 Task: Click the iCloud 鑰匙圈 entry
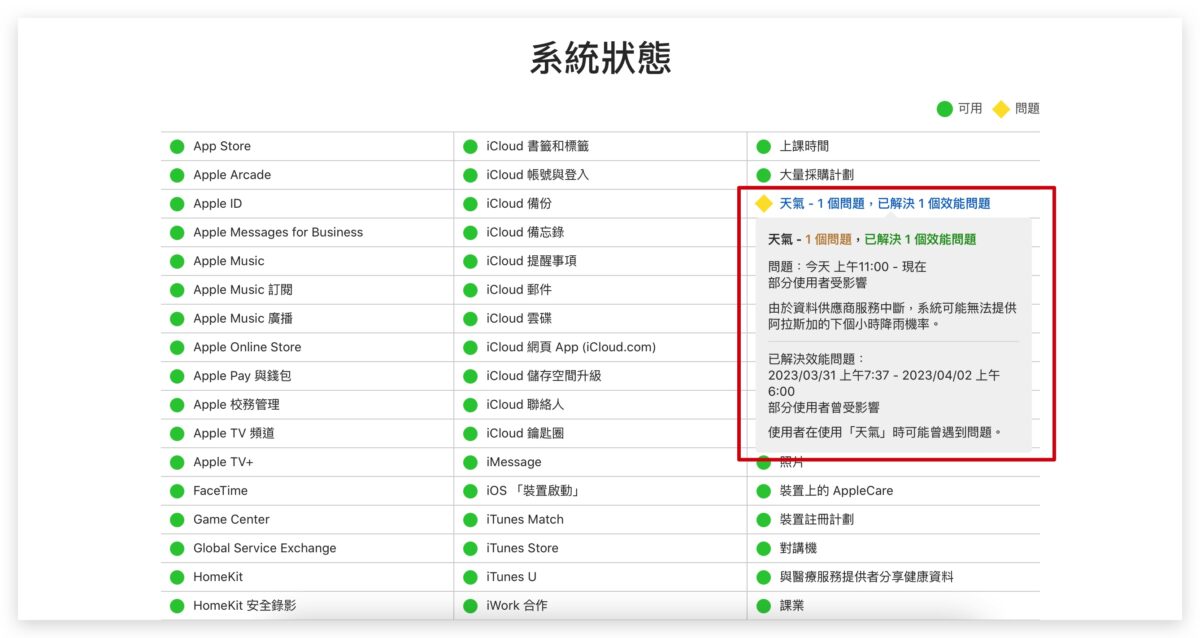coord(524,433)
